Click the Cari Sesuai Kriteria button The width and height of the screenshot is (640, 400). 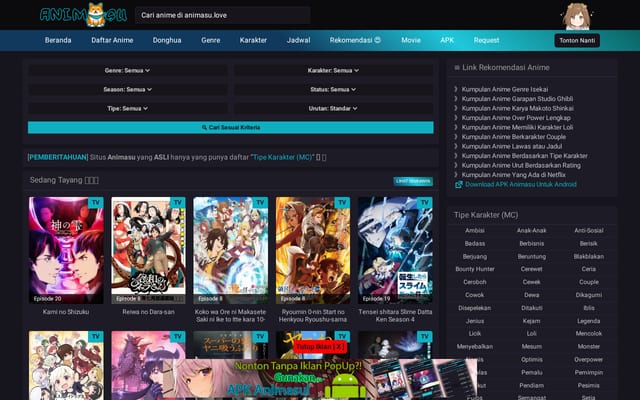[x=231, y=127]
